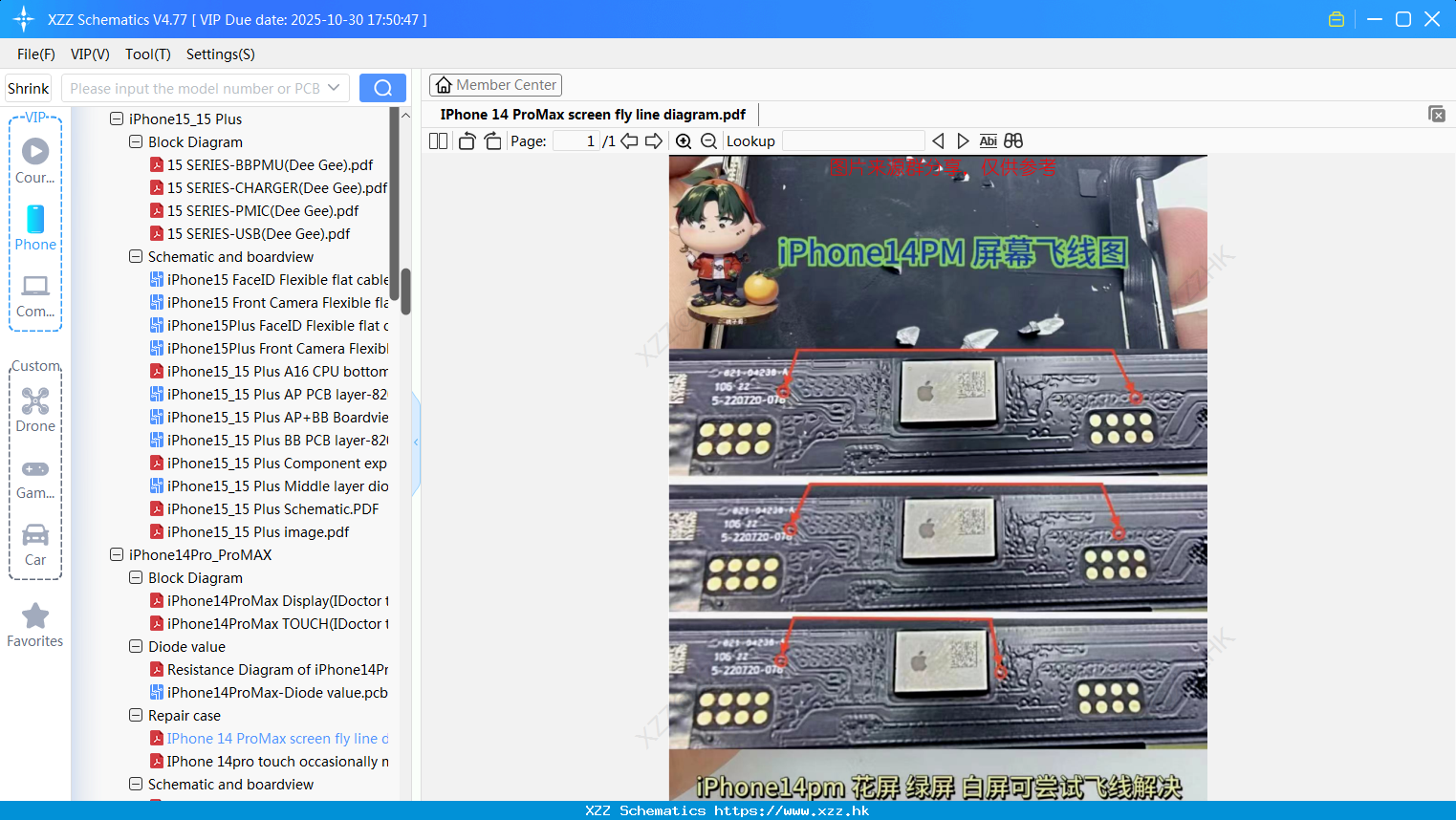
Task: Select the iPhone 14 ProMax screen fly line diagram tab
Action: (593, 115)
